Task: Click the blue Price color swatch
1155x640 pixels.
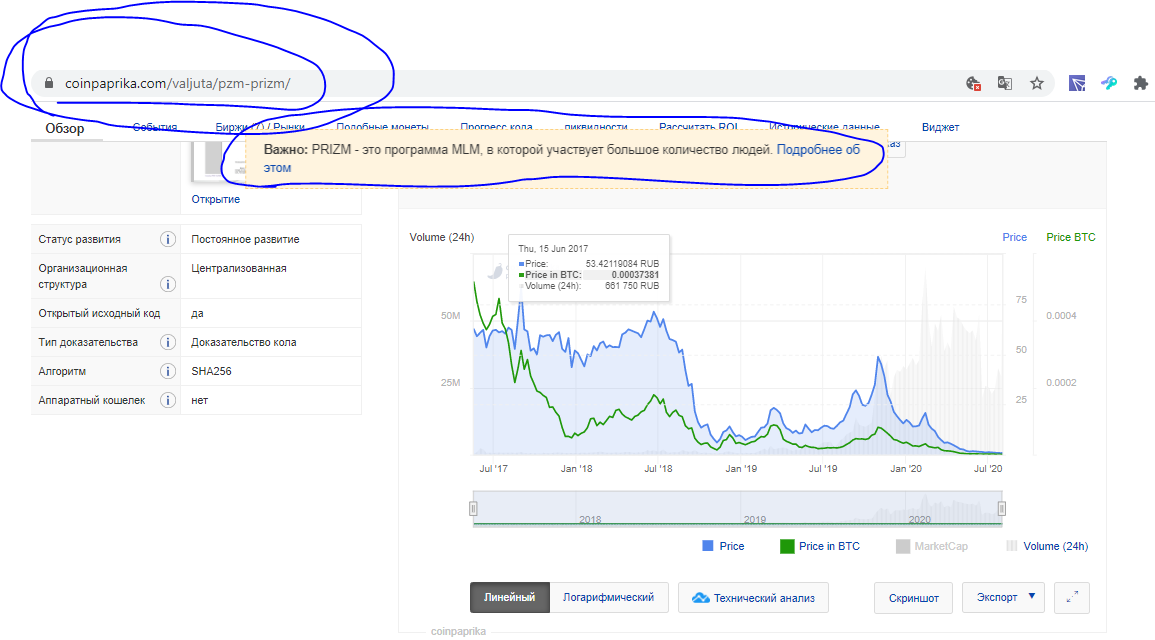Action: 708,546
